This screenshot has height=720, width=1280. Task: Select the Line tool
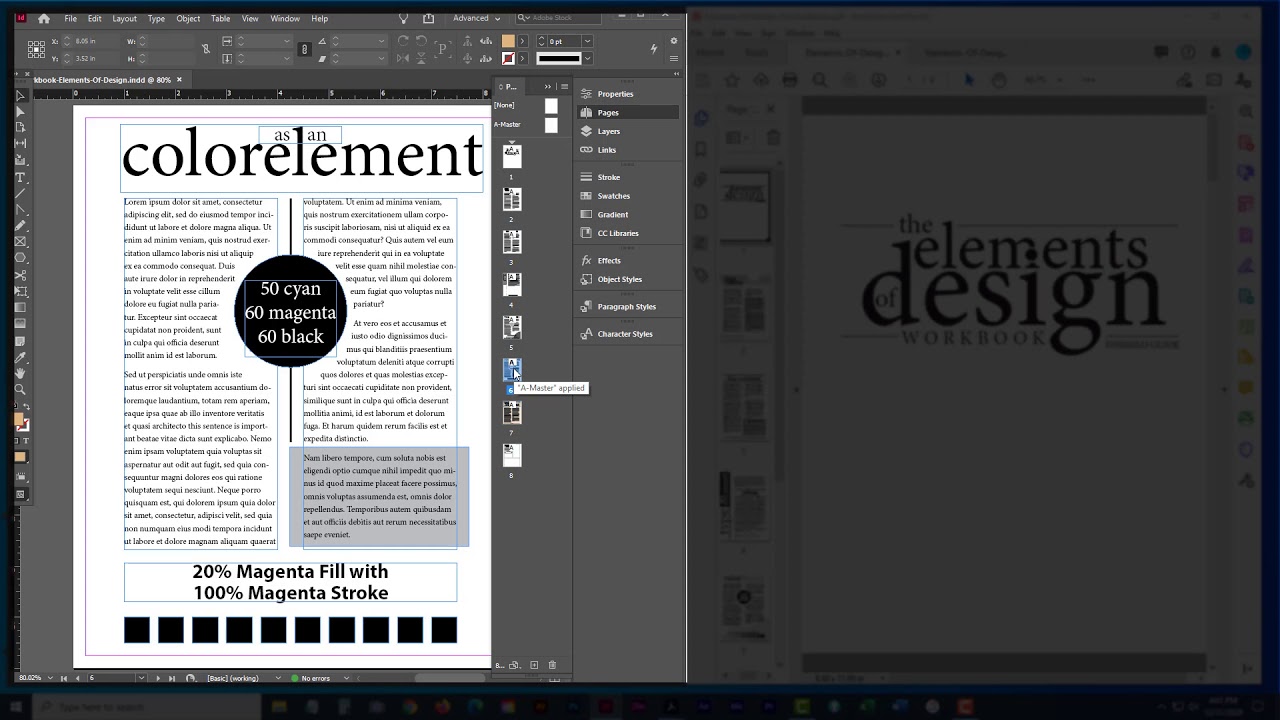tap(20, 193)
